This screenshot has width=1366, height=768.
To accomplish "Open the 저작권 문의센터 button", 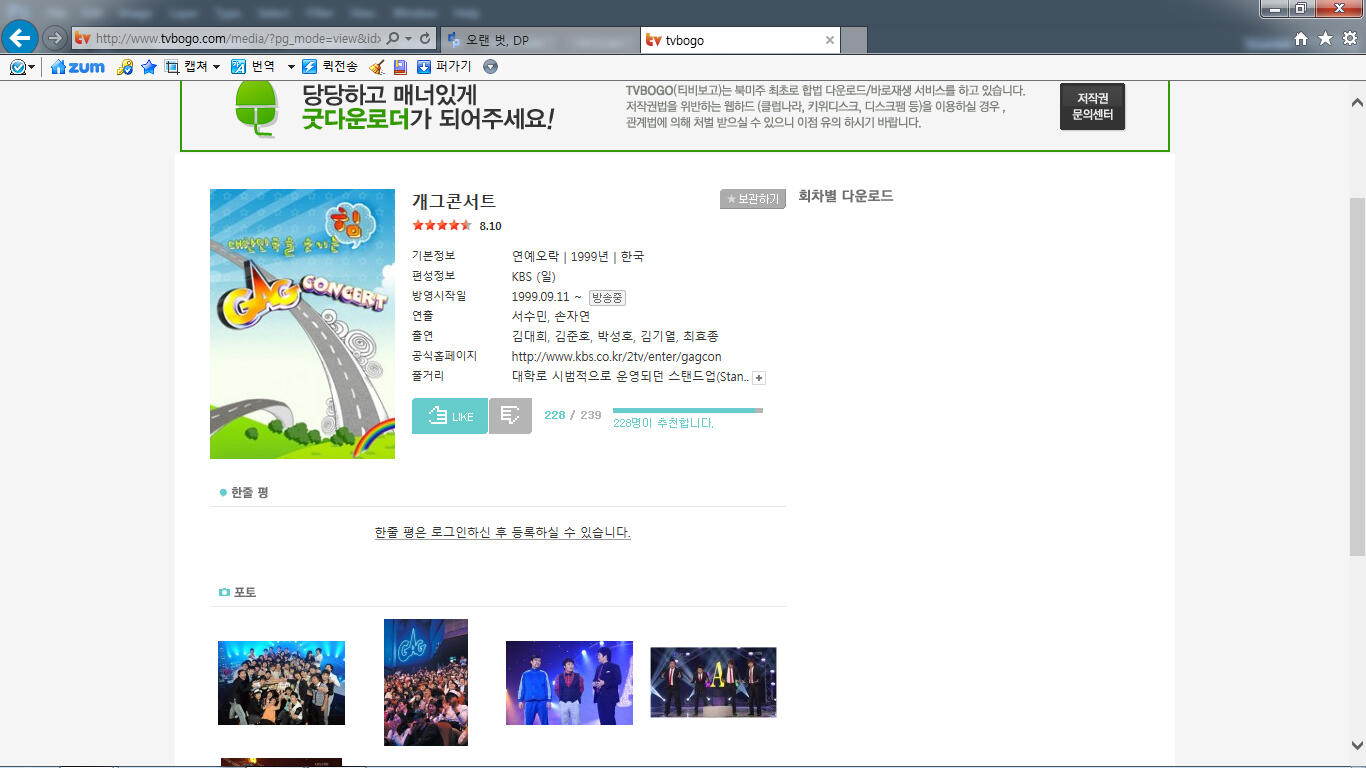I will 1092,106.
